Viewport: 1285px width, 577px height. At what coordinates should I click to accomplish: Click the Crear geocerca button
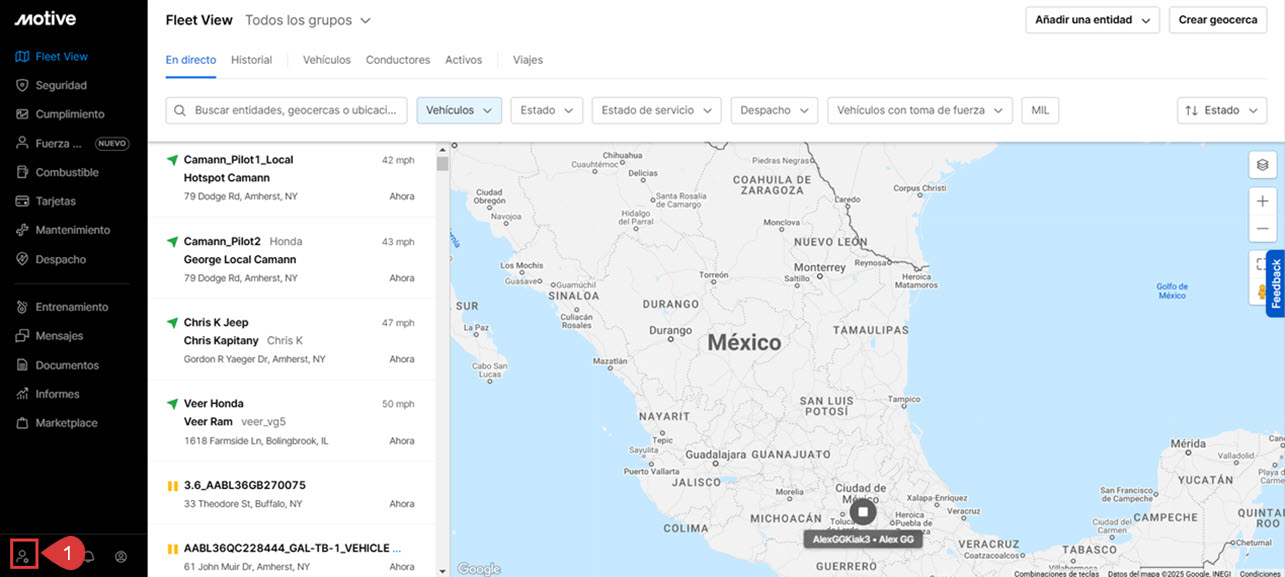pos(1217,20)
